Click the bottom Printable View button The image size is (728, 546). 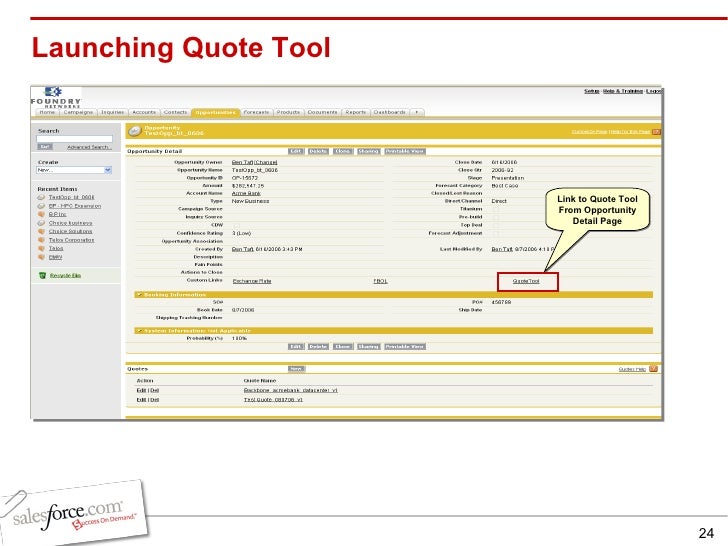pyautogui.click(x=405, y=347)
